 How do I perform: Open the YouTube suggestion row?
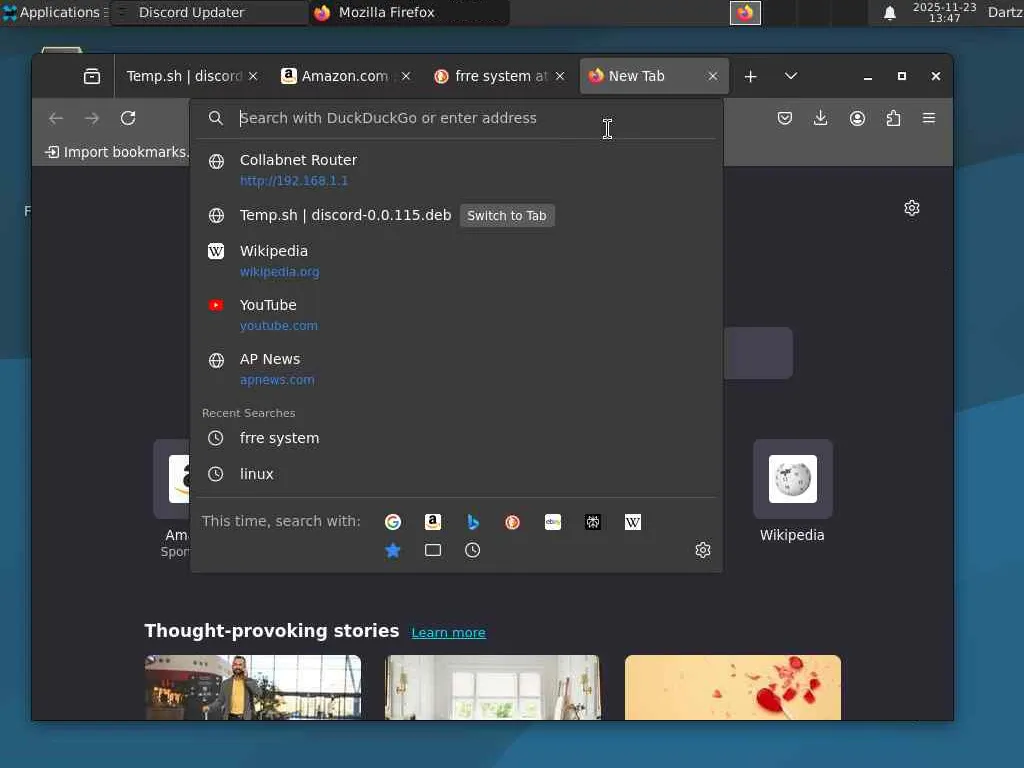pyautogui.click(x=456, y=315)
